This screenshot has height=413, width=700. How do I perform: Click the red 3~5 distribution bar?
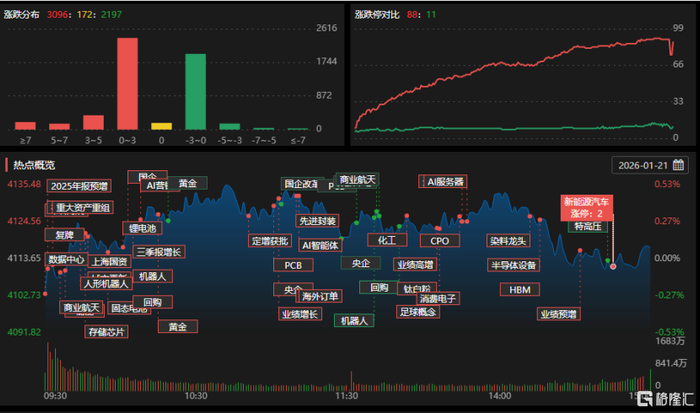click(x=93, y=123)
